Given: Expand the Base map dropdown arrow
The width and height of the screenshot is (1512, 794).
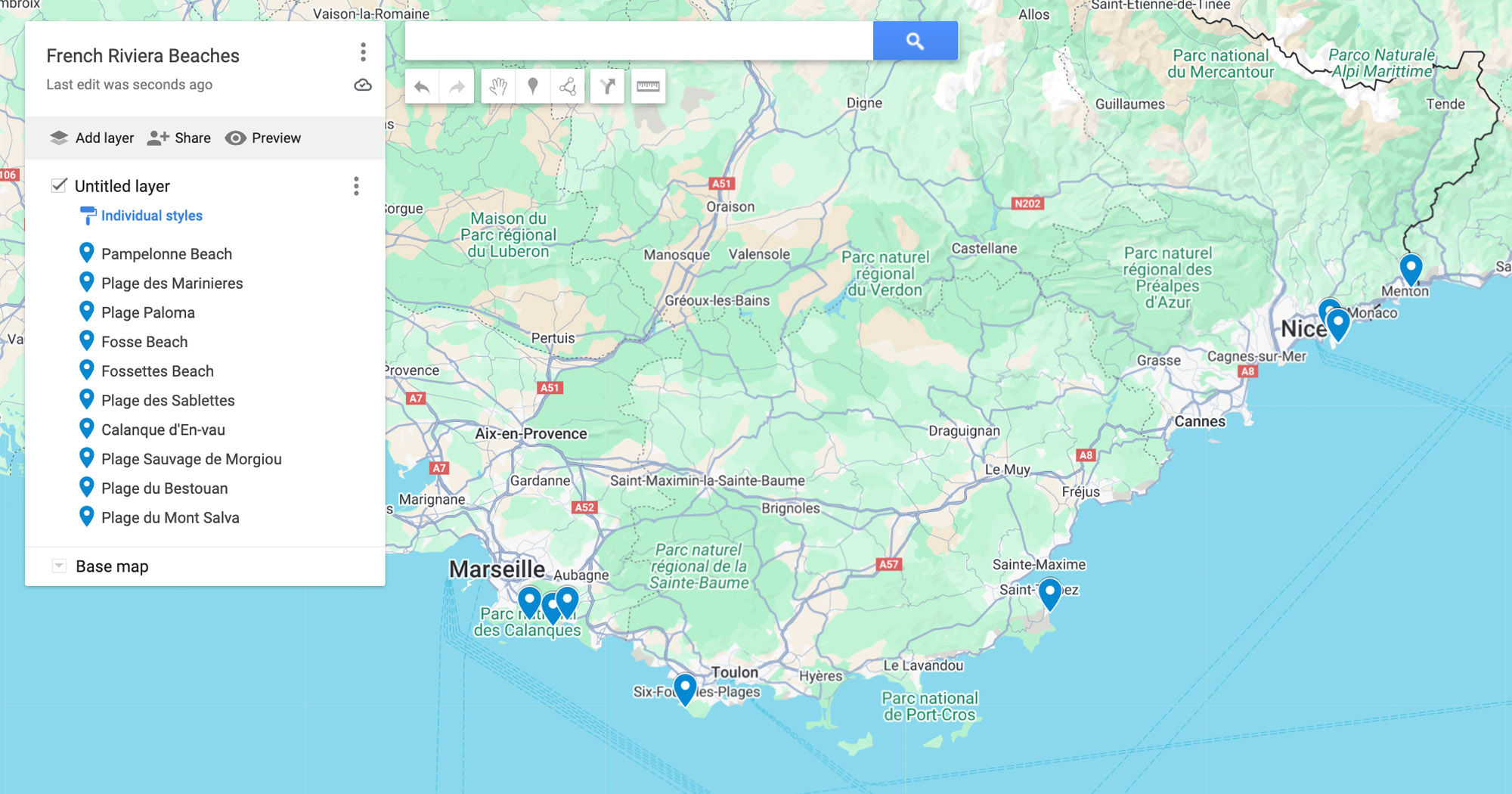Looking at the screenshot, I should pos(58,566).
